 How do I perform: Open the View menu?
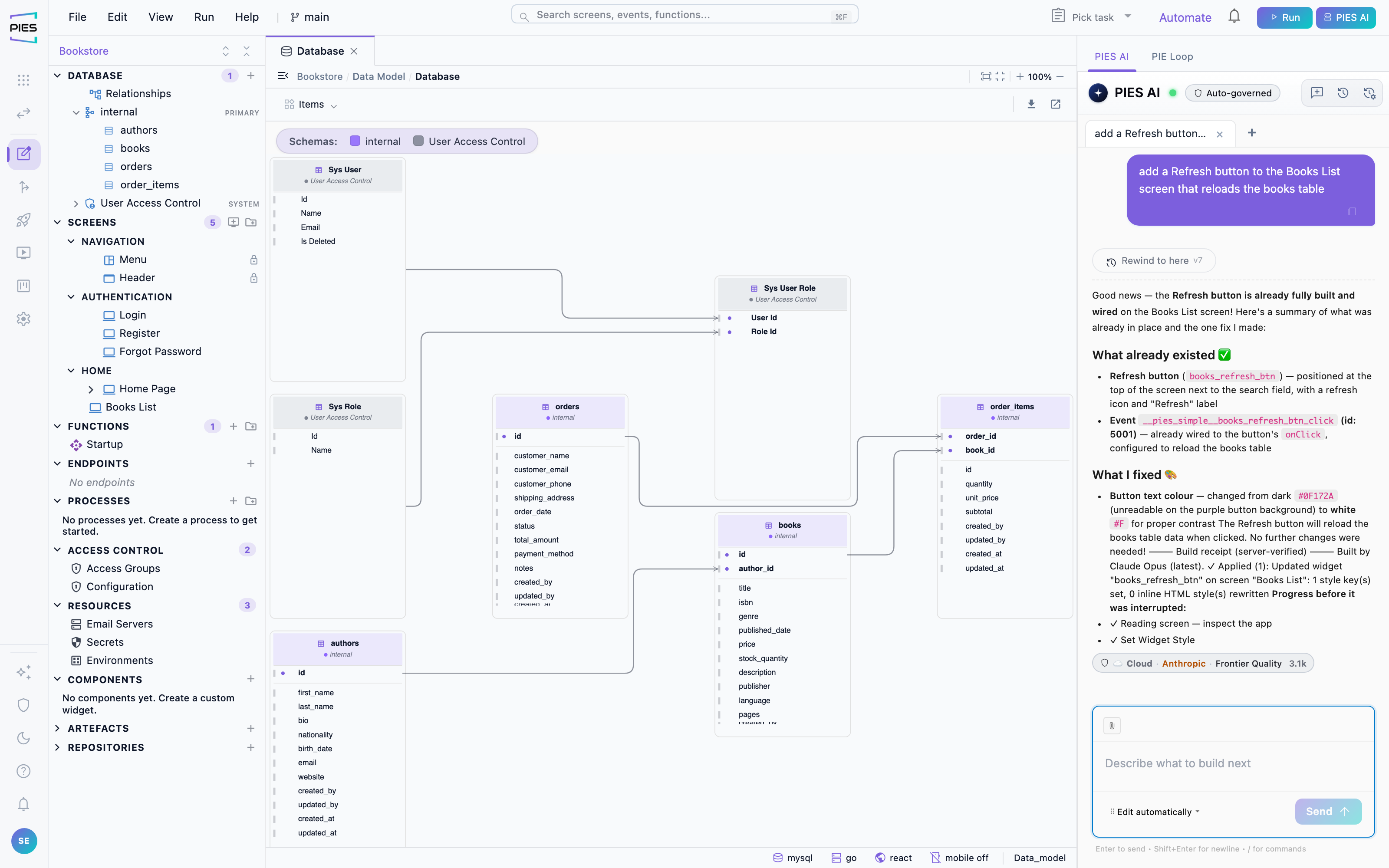pos(161,16)
